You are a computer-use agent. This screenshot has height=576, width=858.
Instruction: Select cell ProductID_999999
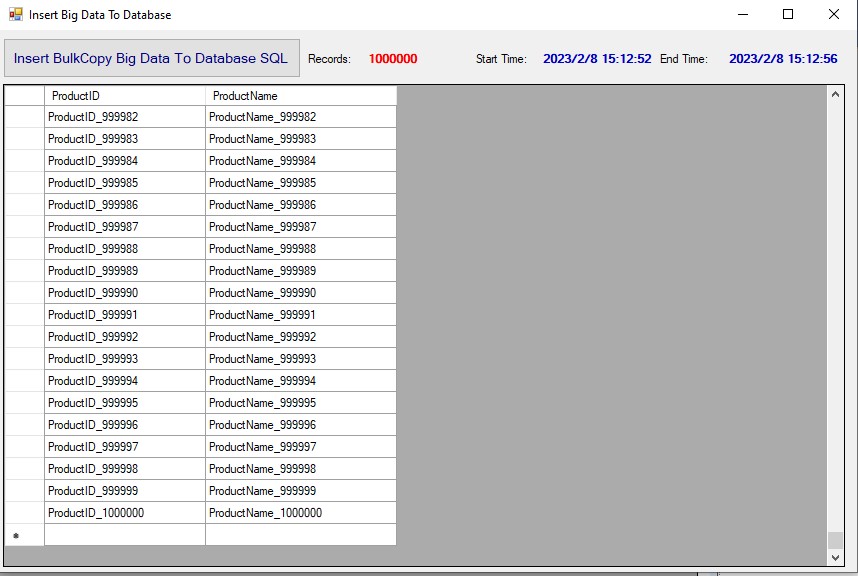(125, 491)
